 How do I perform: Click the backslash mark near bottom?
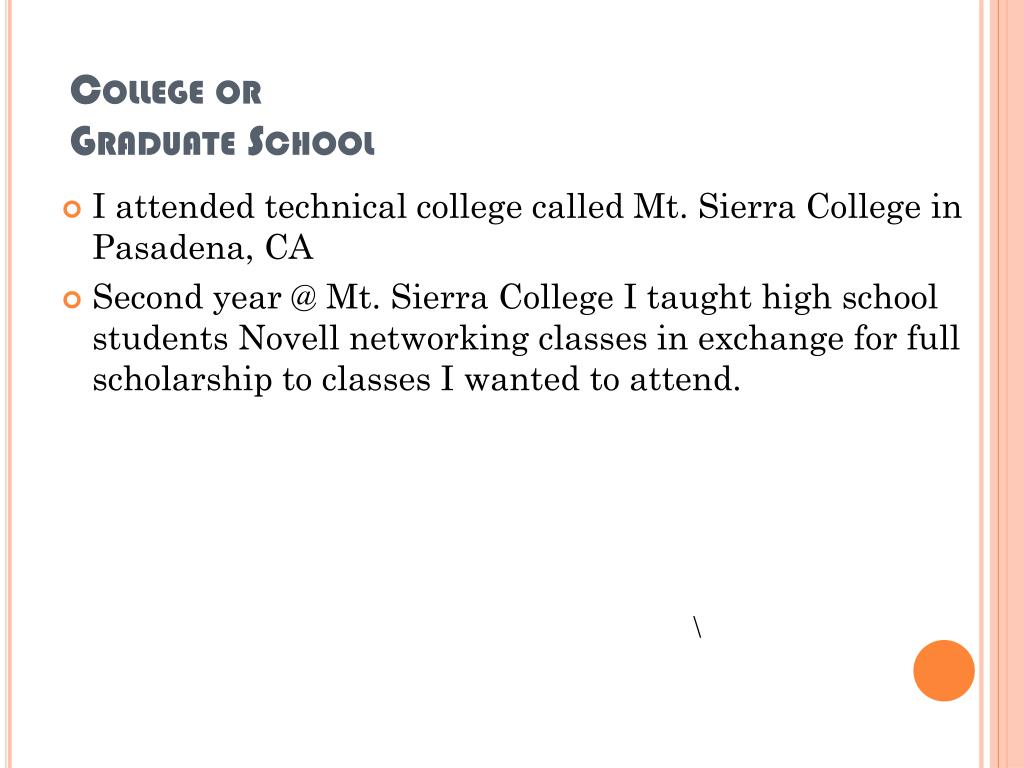tap(697, 626)
